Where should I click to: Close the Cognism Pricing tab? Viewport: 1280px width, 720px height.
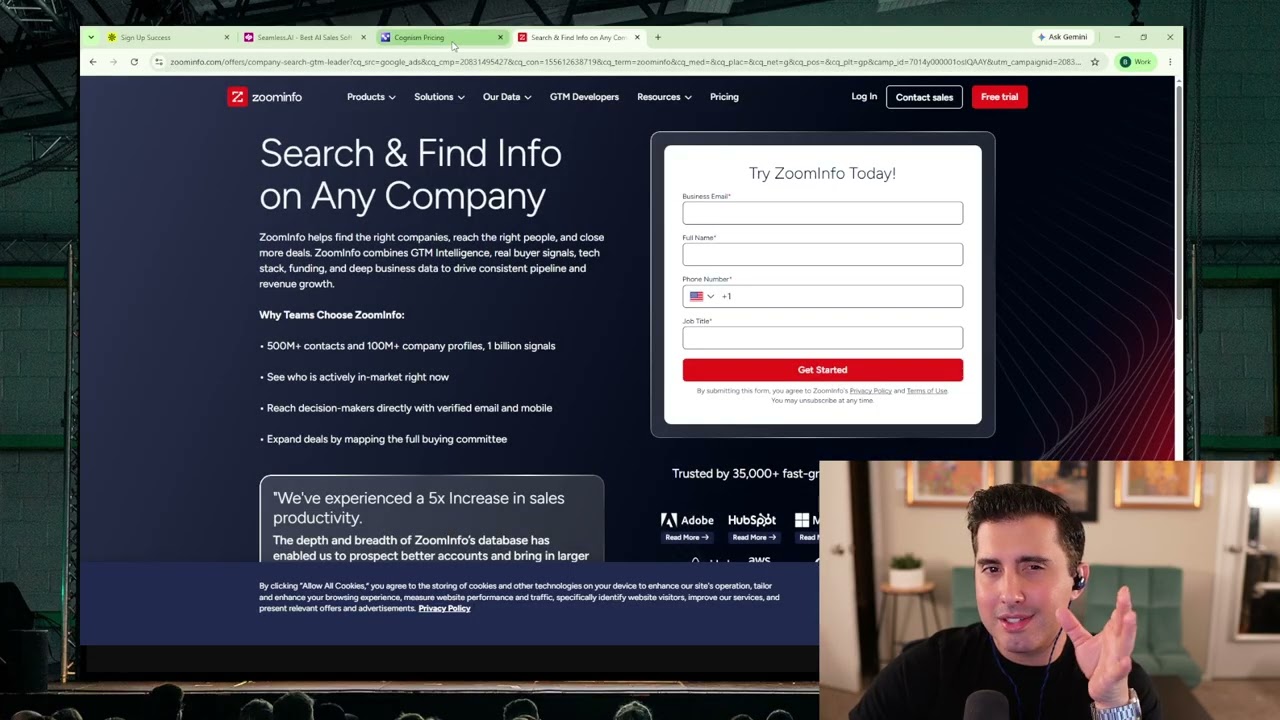click(x=500, y=37)
